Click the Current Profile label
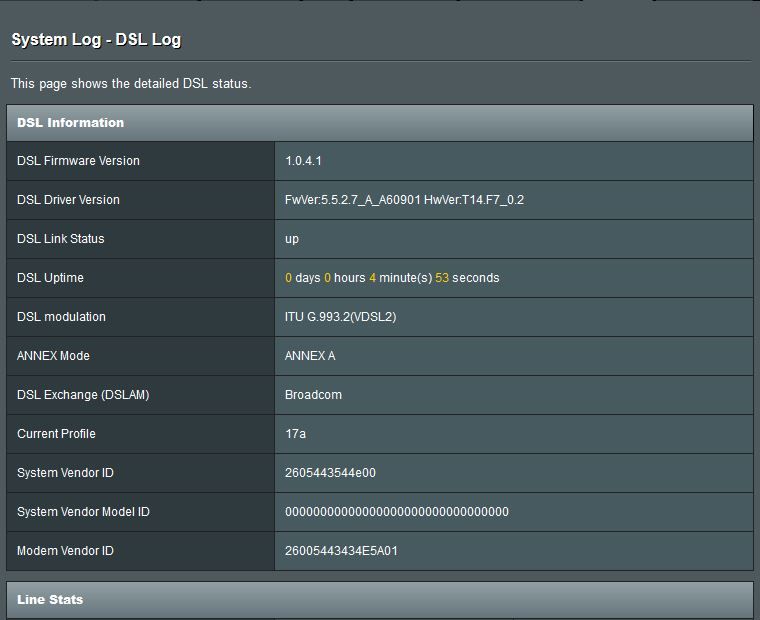The height and width of the screenshot is (620, 760). (56, 434)
